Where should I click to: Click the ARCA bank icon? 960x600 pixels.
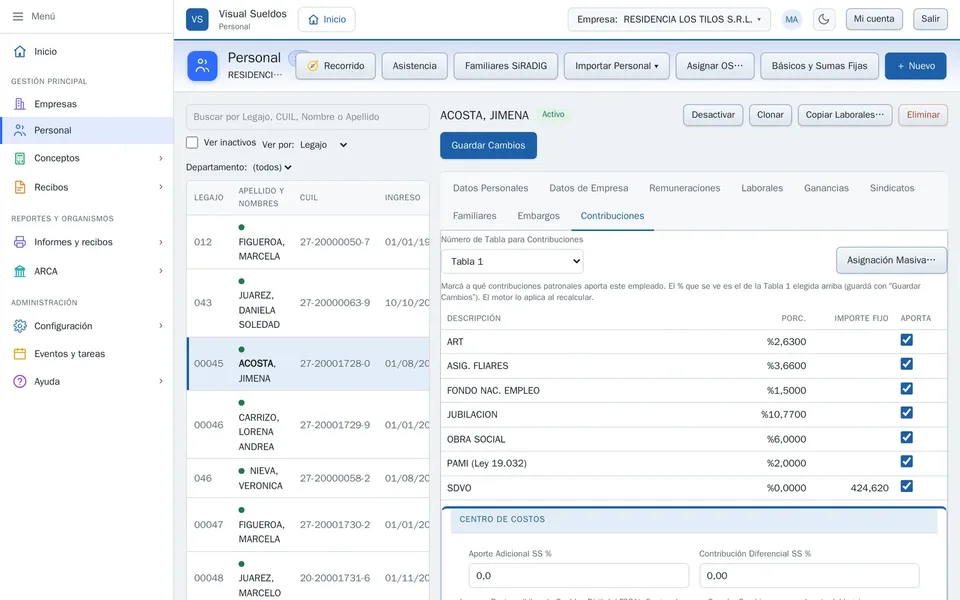(x=20, y=271)
